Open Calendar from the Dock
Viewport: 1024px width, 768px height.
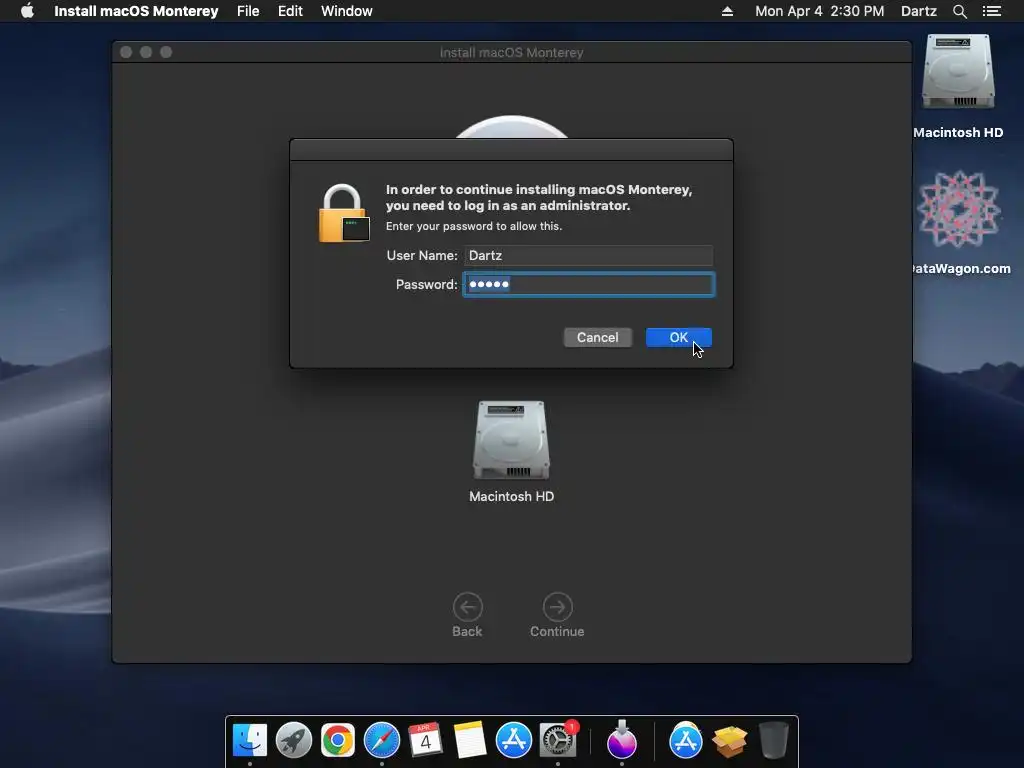click(425, 741)
